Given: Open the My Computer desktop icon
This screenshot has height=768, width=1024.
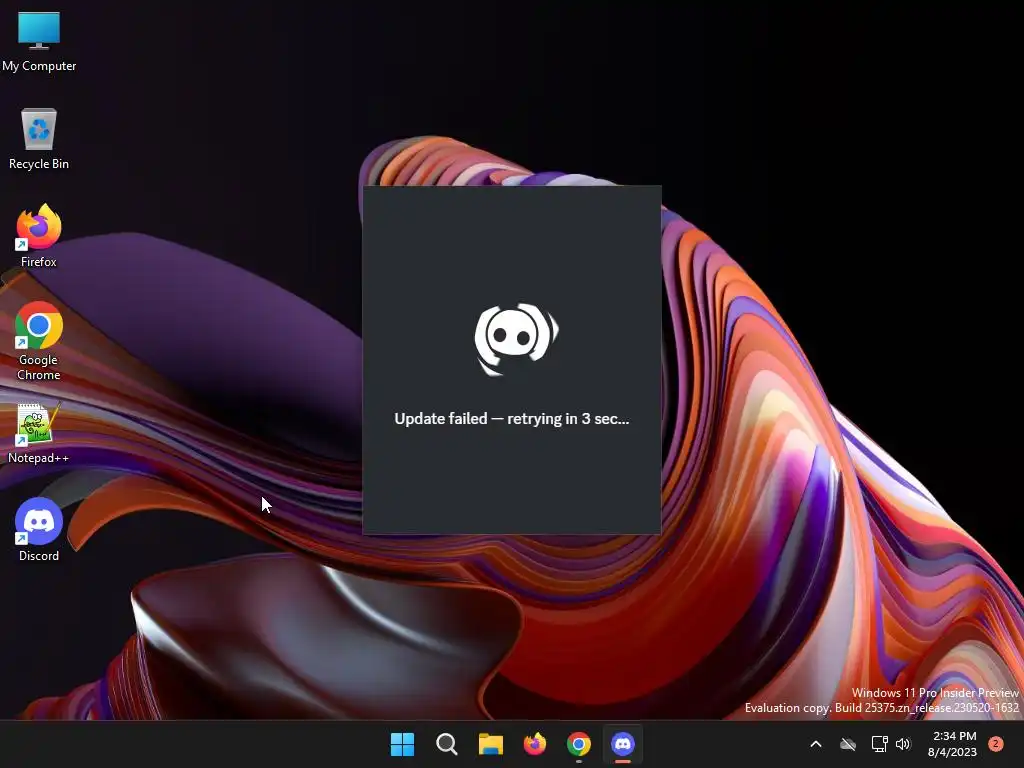Looking at the screenshot, I should (x=39, y=42).
